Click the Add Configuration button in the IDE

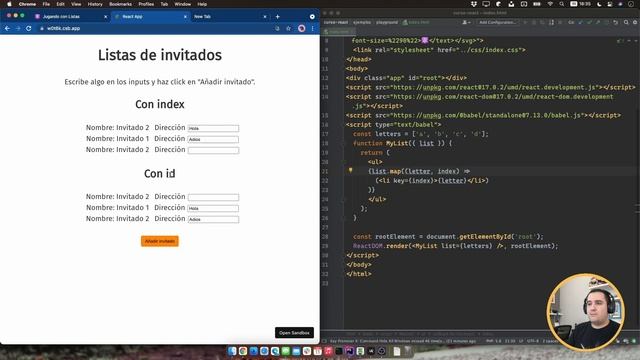coord(497,22)
